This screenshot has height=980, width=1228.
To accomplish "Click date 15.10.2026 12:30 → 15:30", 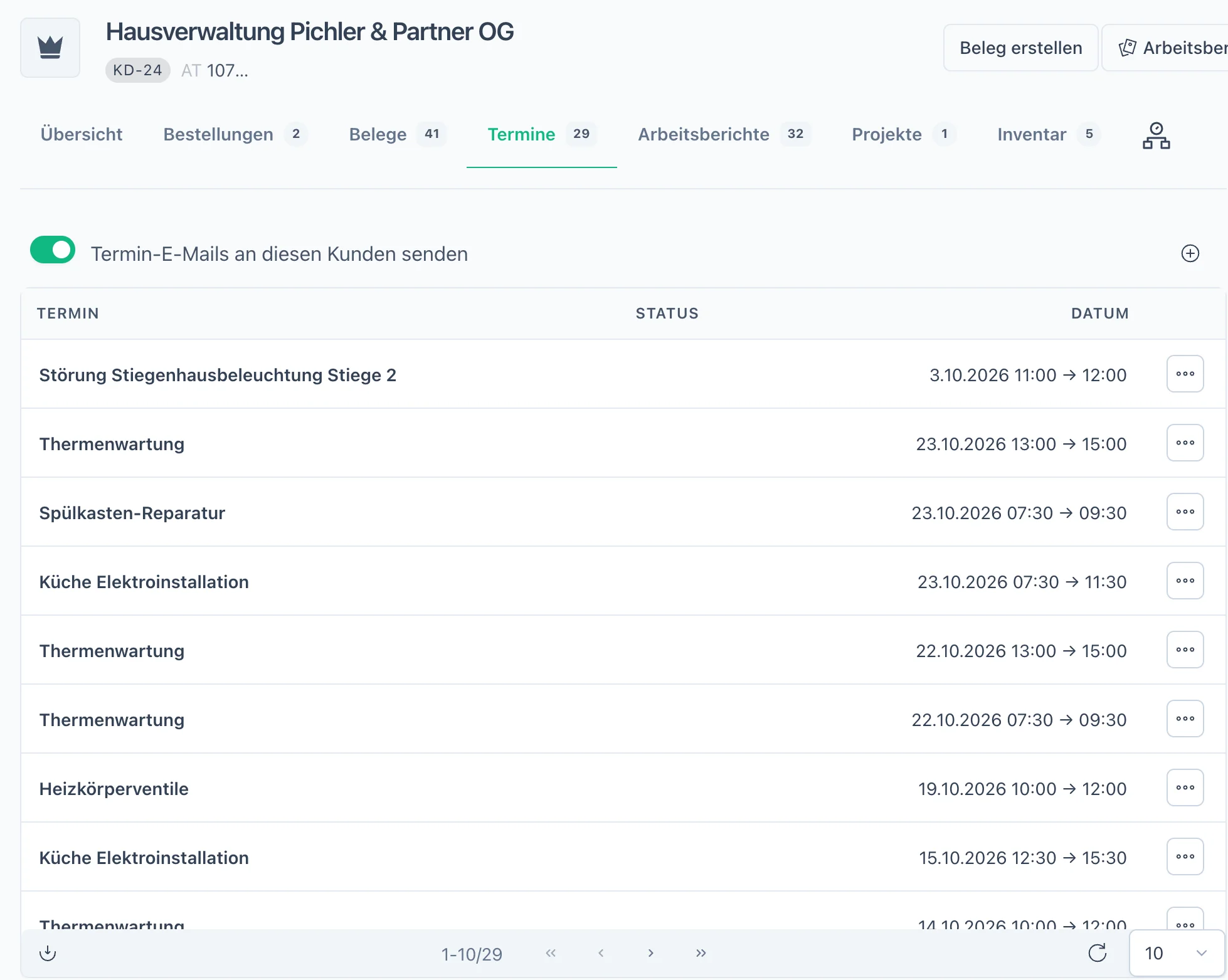I will click(x=1022, y=858).
